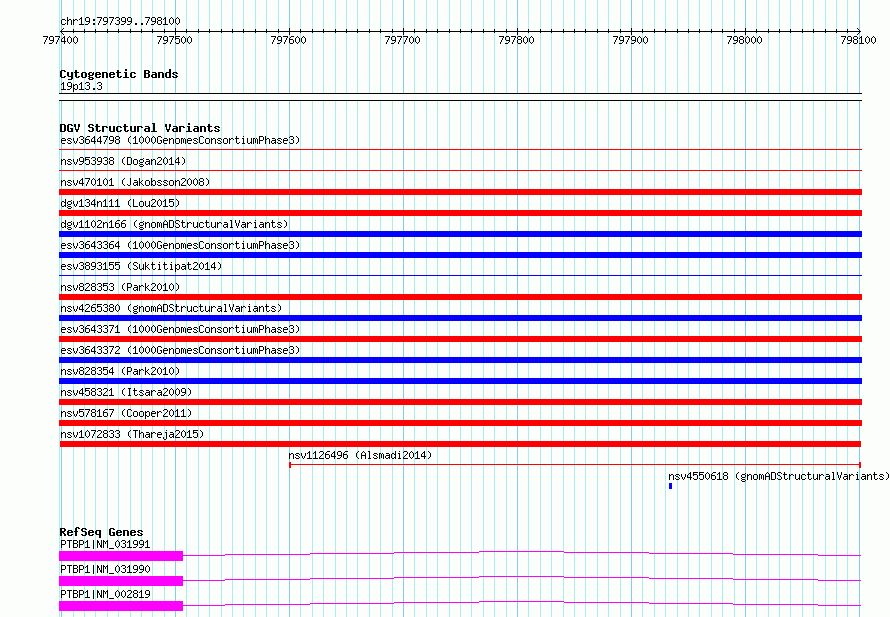
Task: Click magenta exon block of NM_031990
Action: pos(121,581)
